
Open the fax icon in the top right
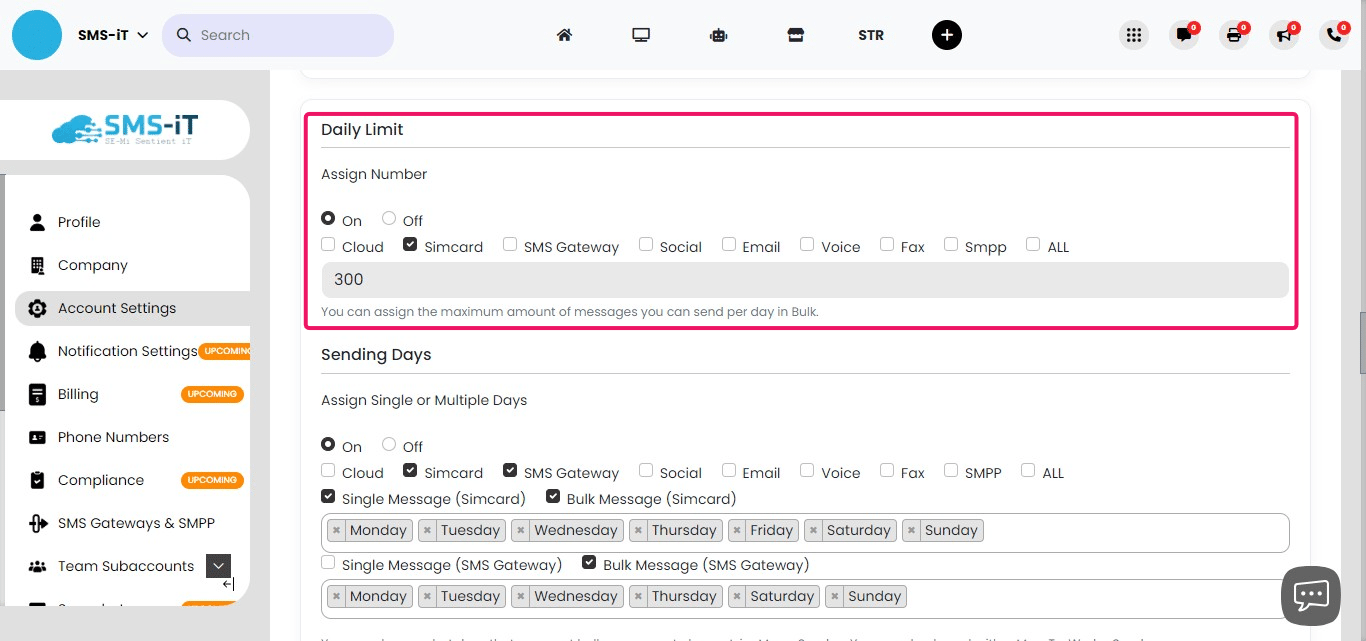point(1234,34)
